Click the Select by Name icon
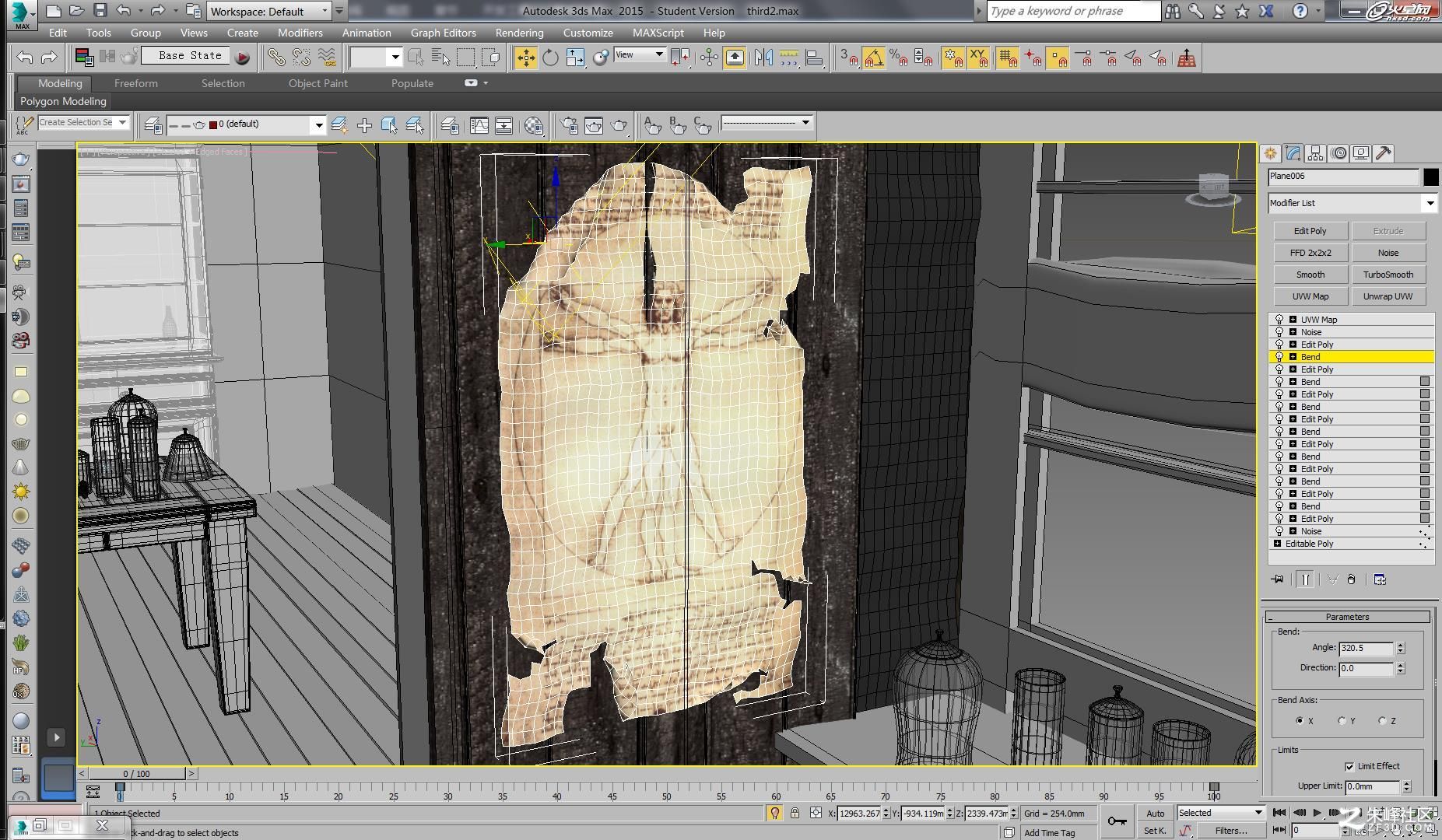This screenshot has width=1442, height=840. tap(440, 58)
